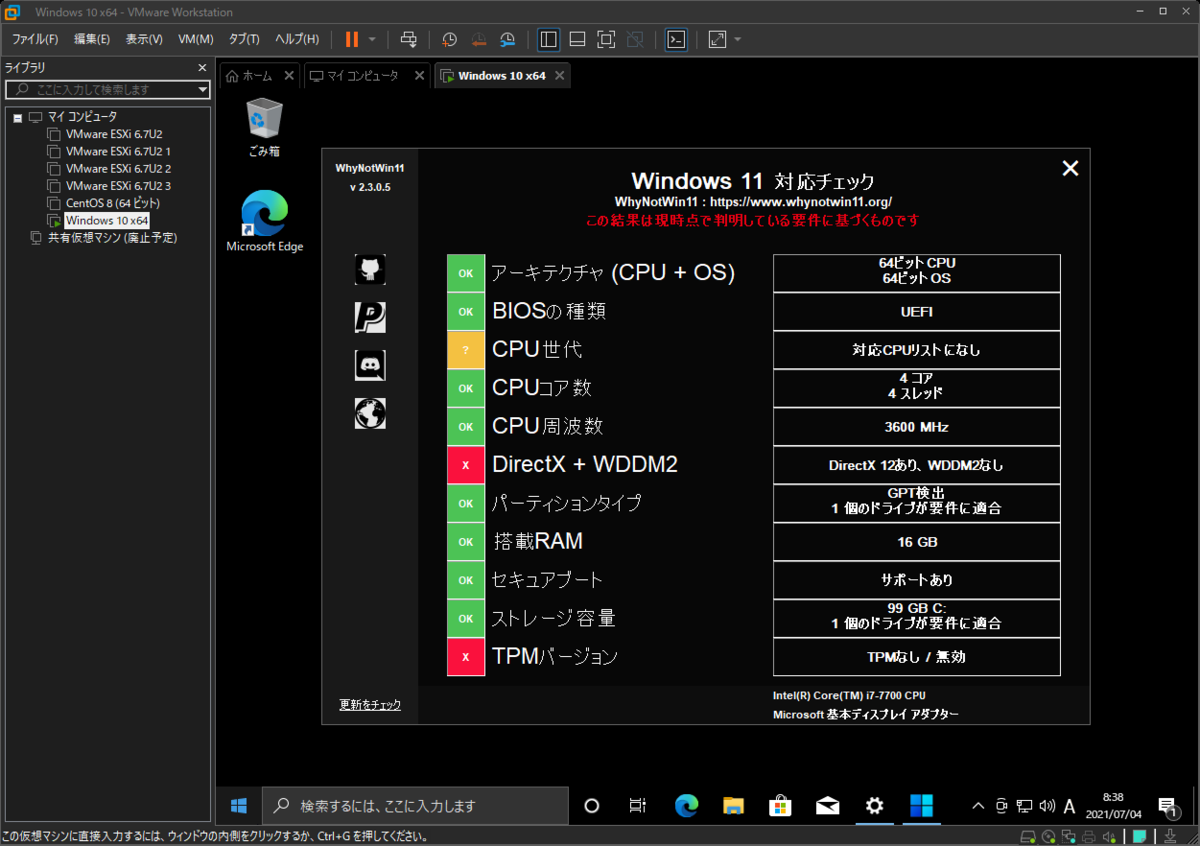Click WhyNotWin11 taskbar app icon

pos(921,805)
